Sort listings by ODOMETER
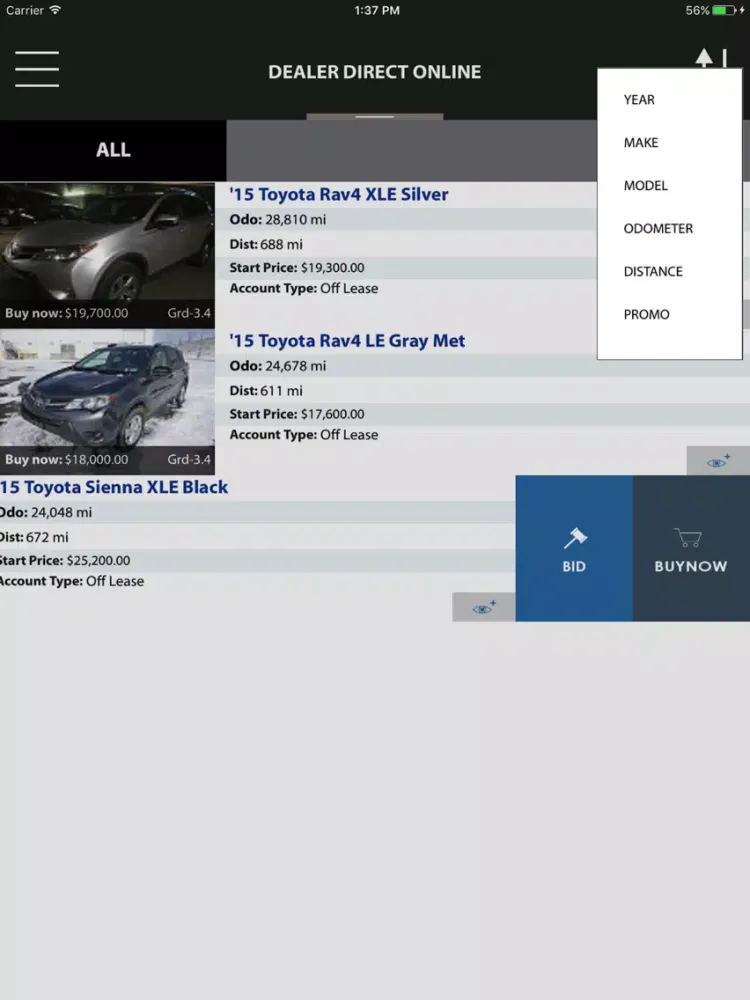The width and height of the screenshot is (750, 1000). coord(658,228)
